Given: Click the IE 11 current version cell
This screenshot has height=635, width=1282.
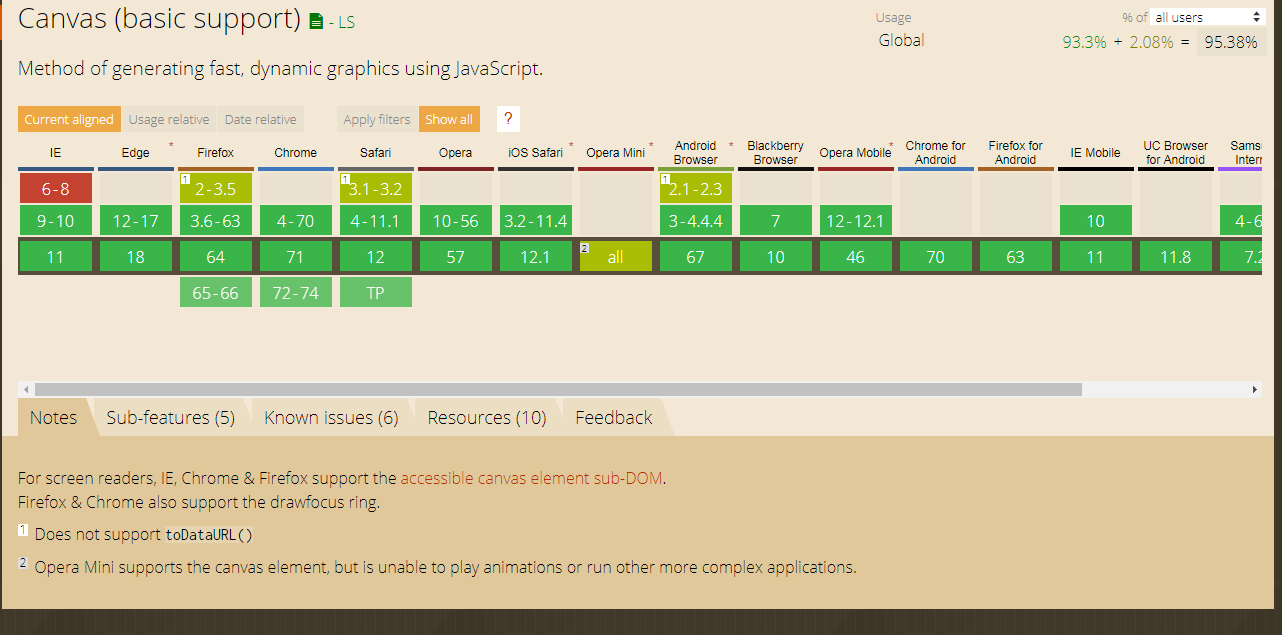Looking at the screenshot, I should (x=55, y=257).
